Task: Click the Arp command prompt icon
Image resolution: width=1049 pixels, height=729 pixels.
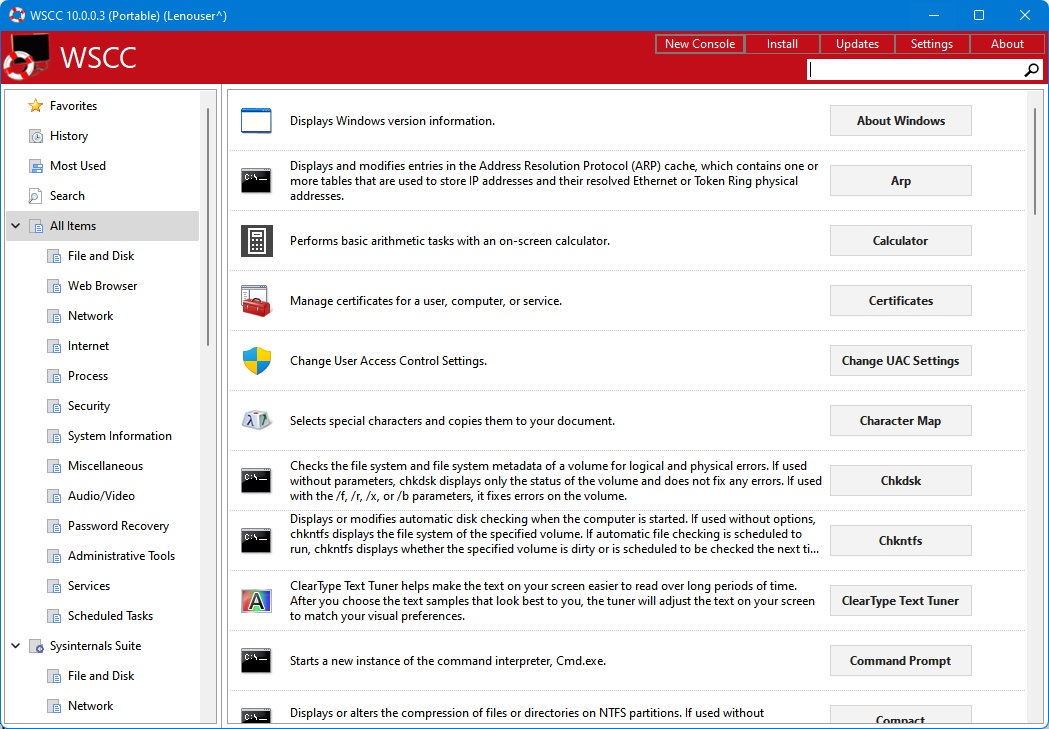Action: pyautogui.click(x=256, y=181)
